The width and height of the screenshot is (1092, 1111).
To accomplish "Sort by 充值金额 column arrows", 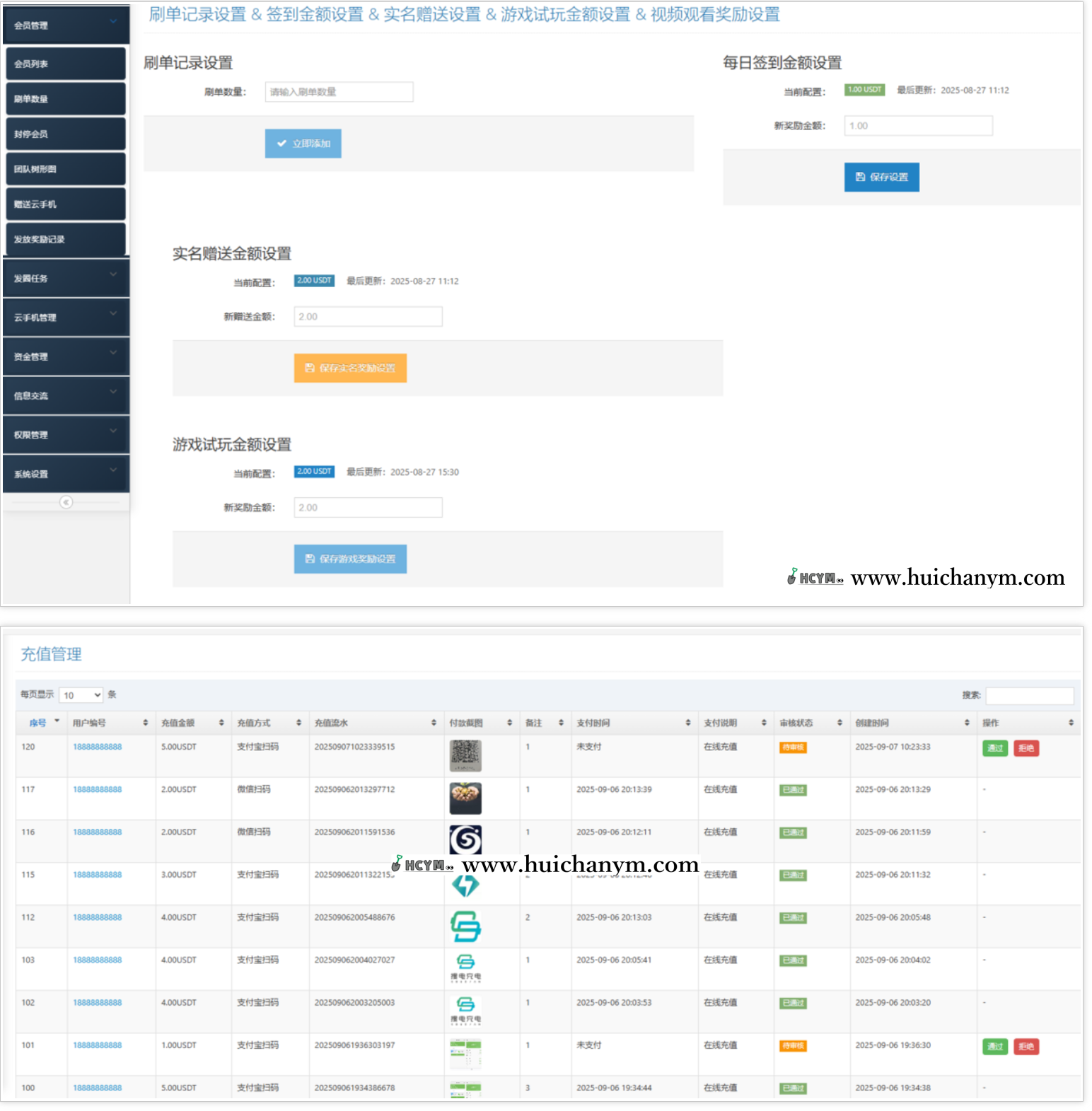I will pos(221,723).
